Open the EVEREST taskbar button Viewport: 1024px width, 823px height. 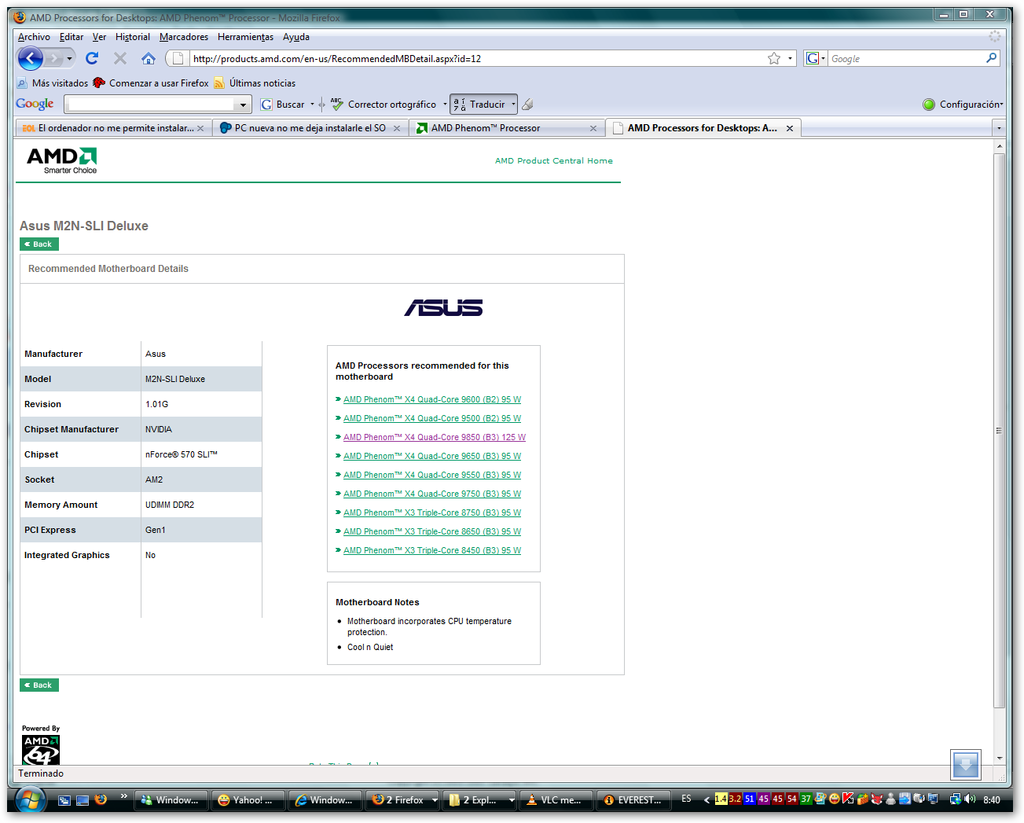pos(633,799)
